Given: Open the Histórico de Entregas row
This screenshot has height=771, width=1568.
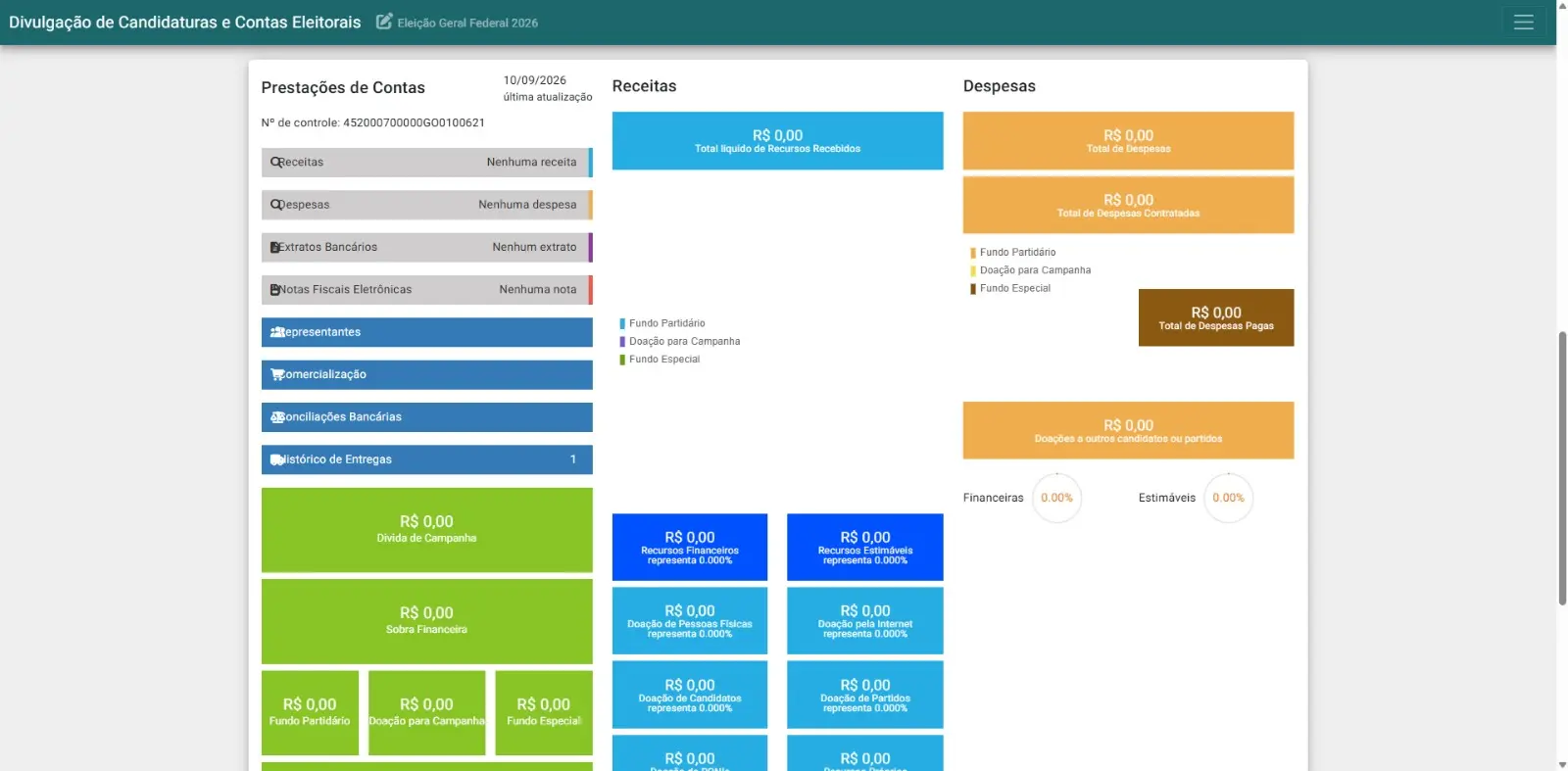Looking at the screenshot, I should tap(426, 459).
